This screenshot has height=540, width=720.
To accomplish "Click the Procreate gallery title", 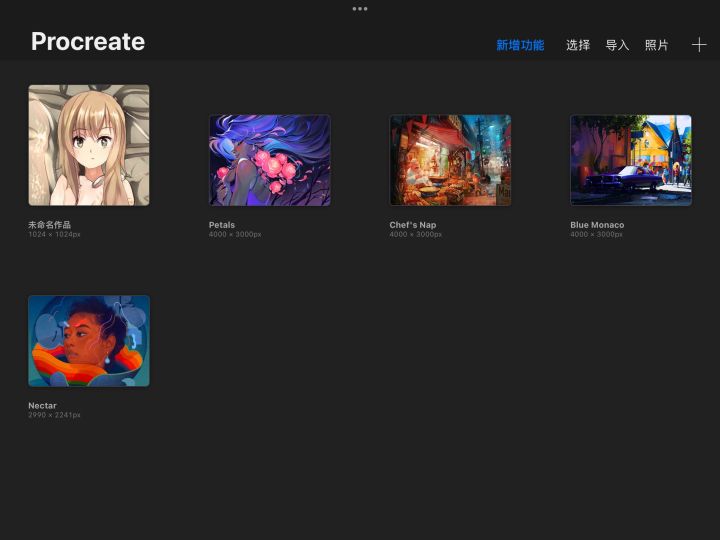I will click(88, 42).
